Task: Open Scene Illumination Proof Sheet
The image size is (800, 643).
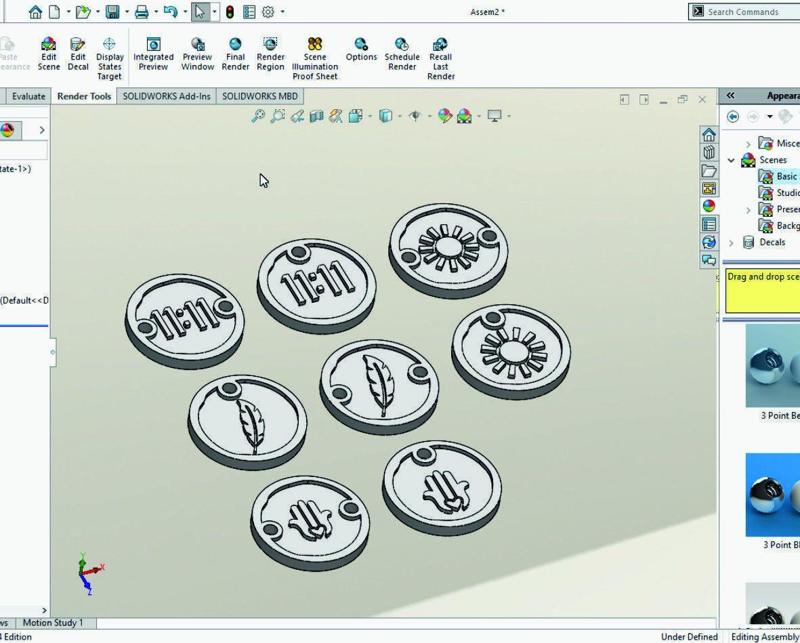Action: (315, 59)
